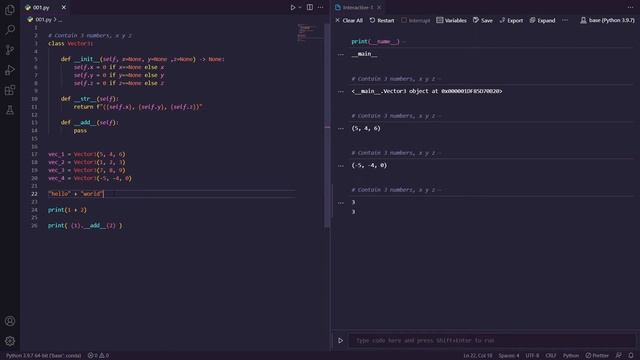Click 'print(__name__)' cell in interactive window
Screen dimensions: 640x360
(376, 41)
